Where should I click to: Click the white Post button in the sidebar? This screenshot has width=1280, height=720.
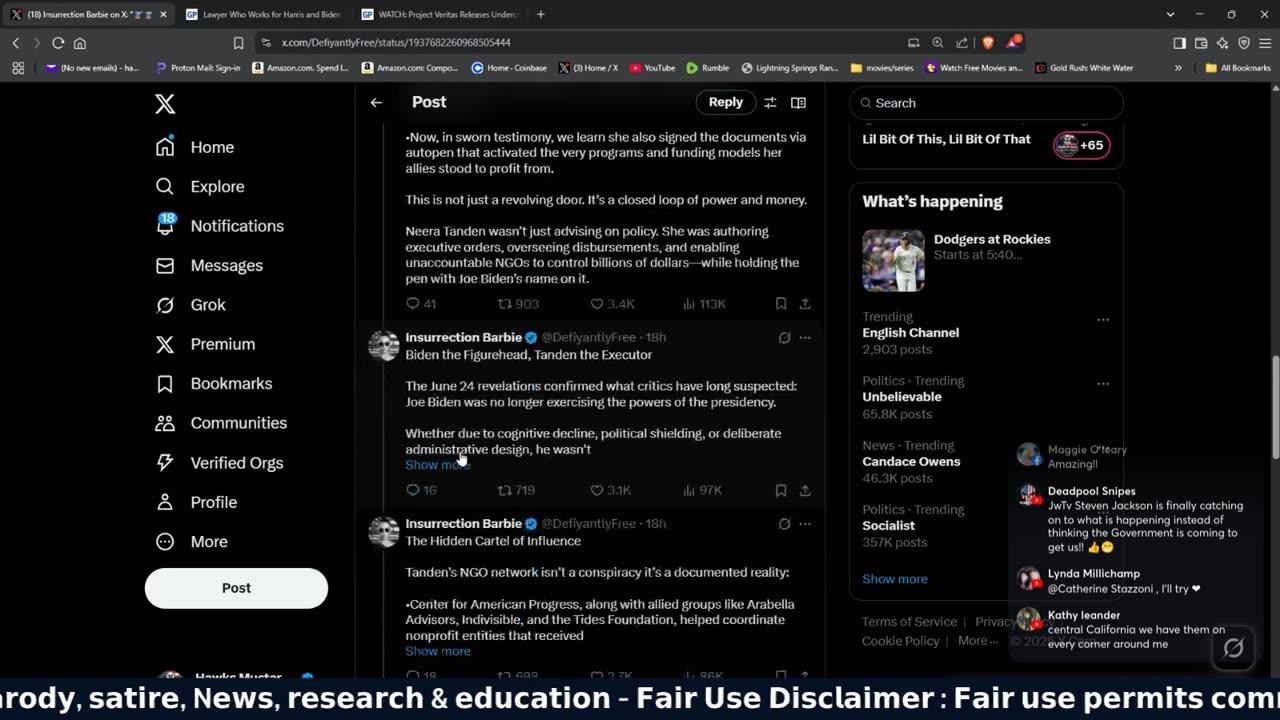[x=236, y=588]
